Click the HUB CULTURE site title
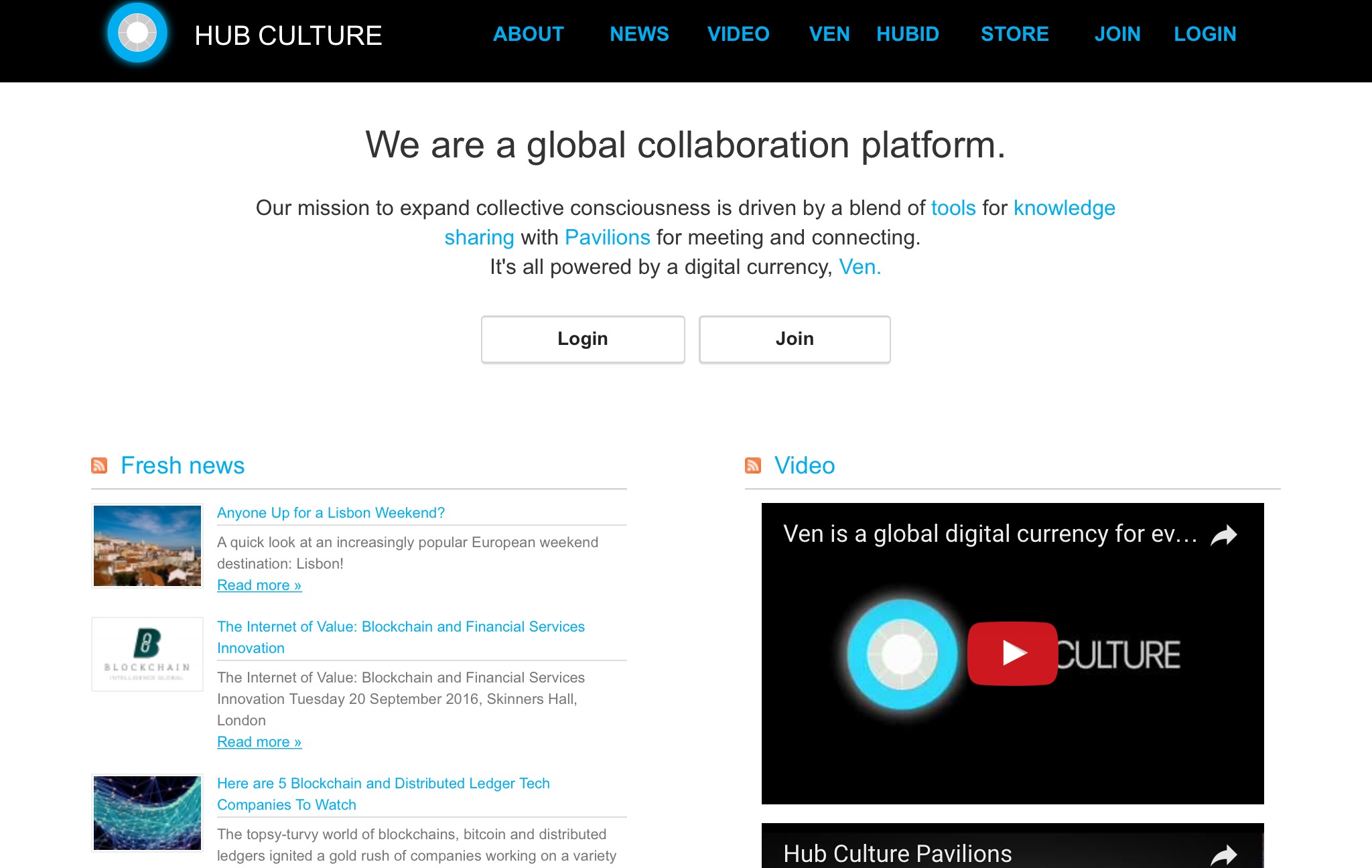 point(288,35)
